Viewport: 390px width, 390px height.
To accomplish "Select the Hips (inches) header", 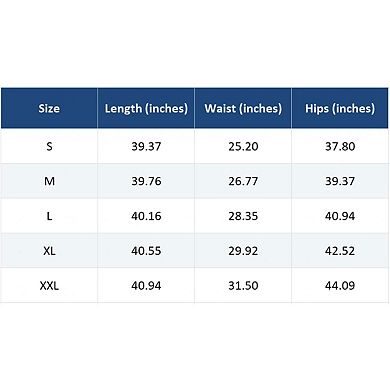I will pos(340,108).
